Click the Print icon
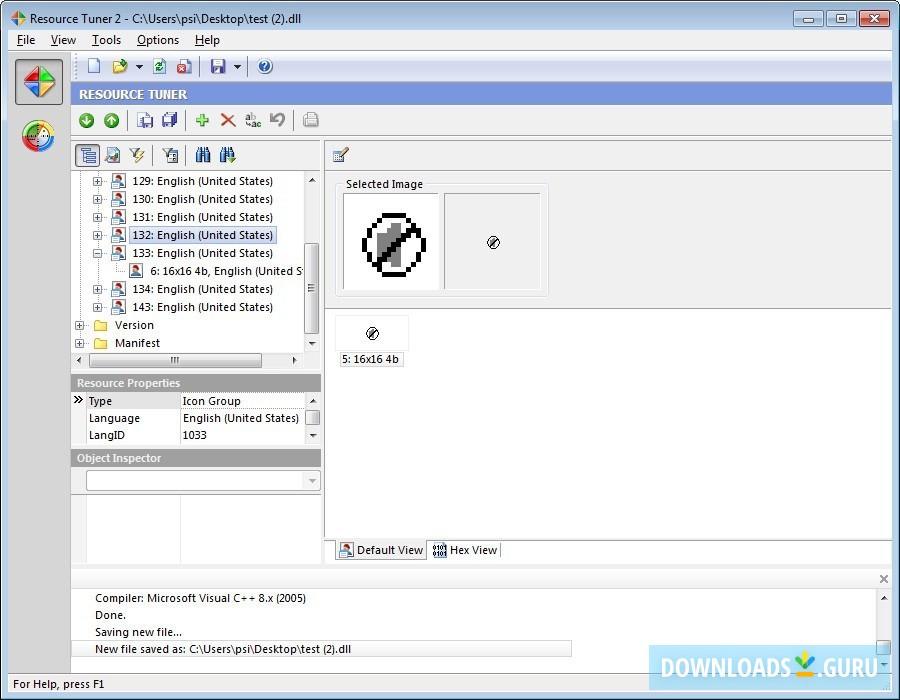 tap(311, 120)
